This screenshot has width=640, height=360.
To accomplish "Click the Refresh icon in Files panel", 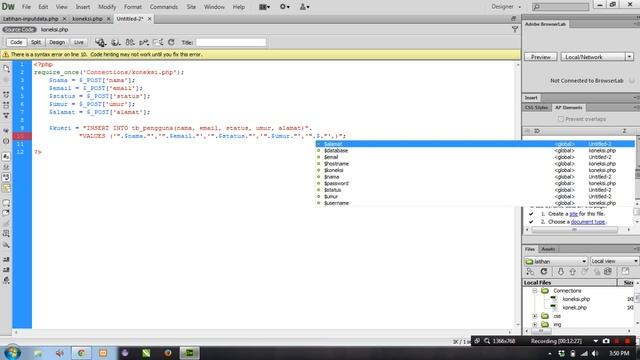I will (544, 271).
